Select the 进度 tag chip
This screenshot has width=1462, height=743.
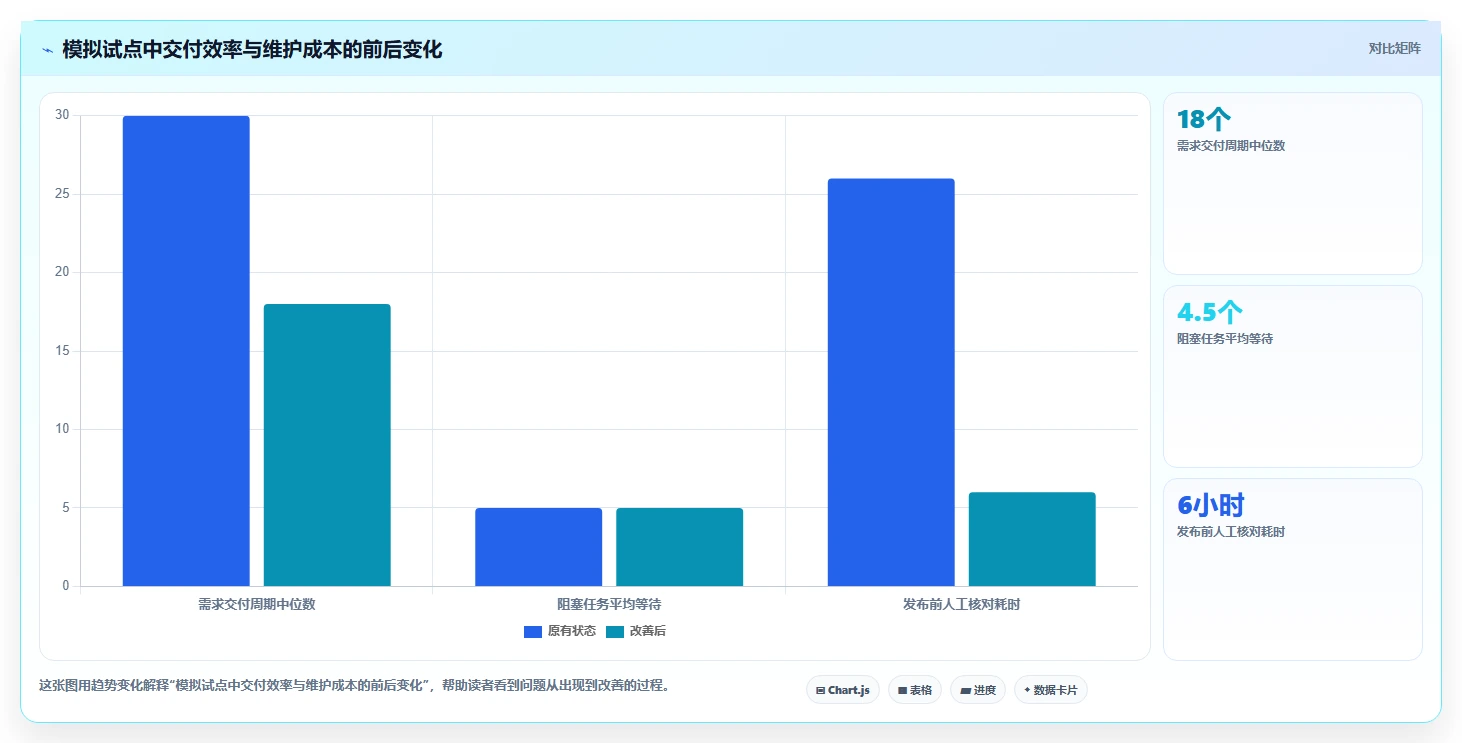coord(978,690)
